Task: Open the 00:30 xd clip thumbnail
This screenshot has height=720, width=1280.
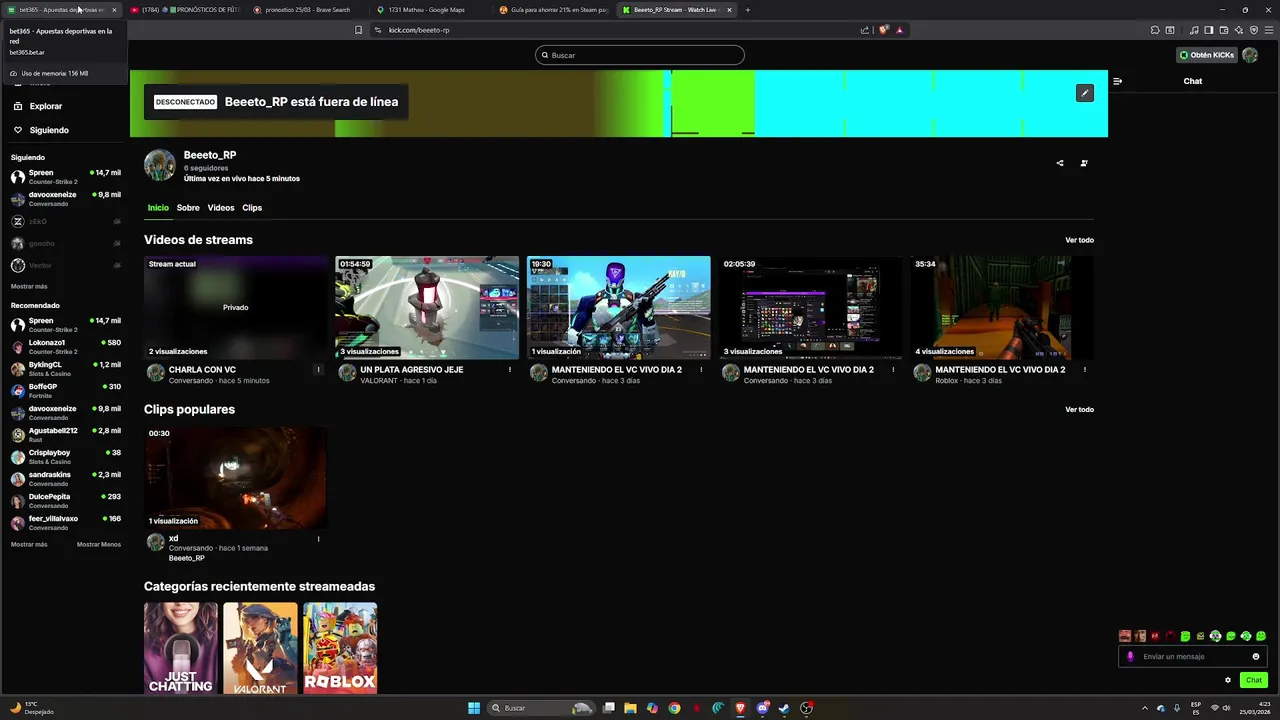Action: (x=235, y=477)
